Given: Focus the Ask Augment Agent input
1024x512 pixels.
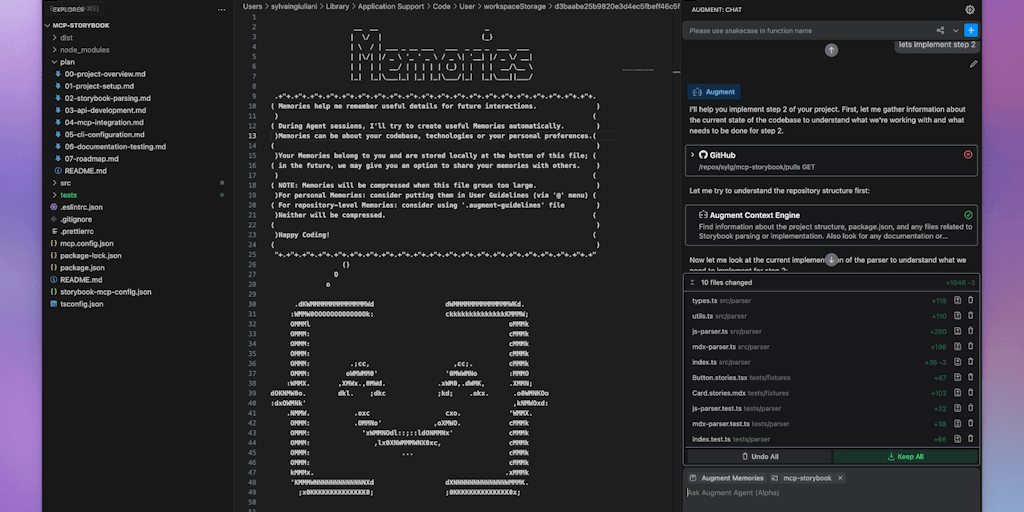Looking at the screenshot, I should pyautogui.click(x=831, y=493).
